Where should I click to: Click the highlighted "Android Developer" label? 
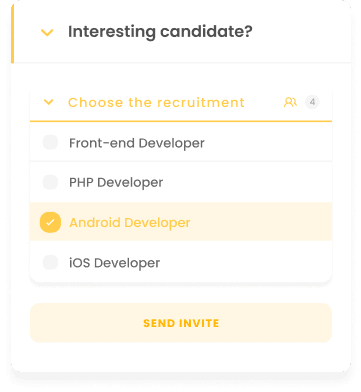pos(130,223)
